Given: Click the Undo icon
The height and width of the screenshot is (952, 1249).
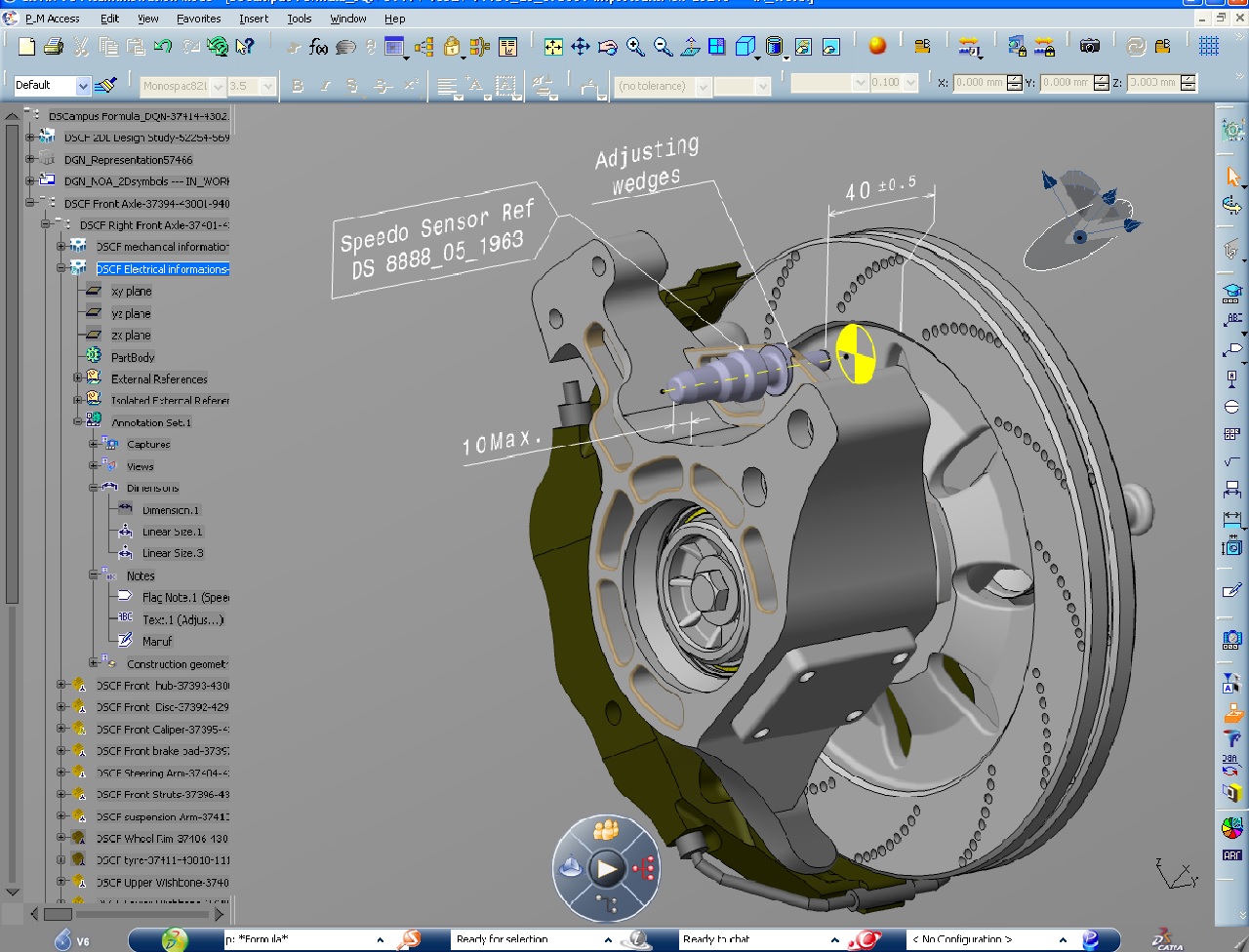Looking at the screenshot, I should pyautogui.click(x=165, y=45).
